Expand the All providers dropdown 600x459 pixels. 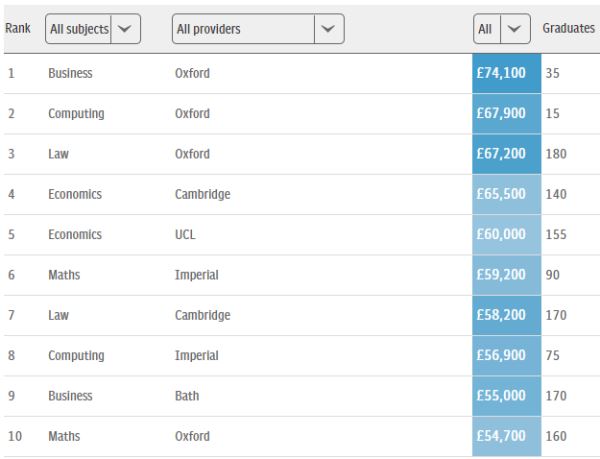pyautogui.click(x=257, y=29)
